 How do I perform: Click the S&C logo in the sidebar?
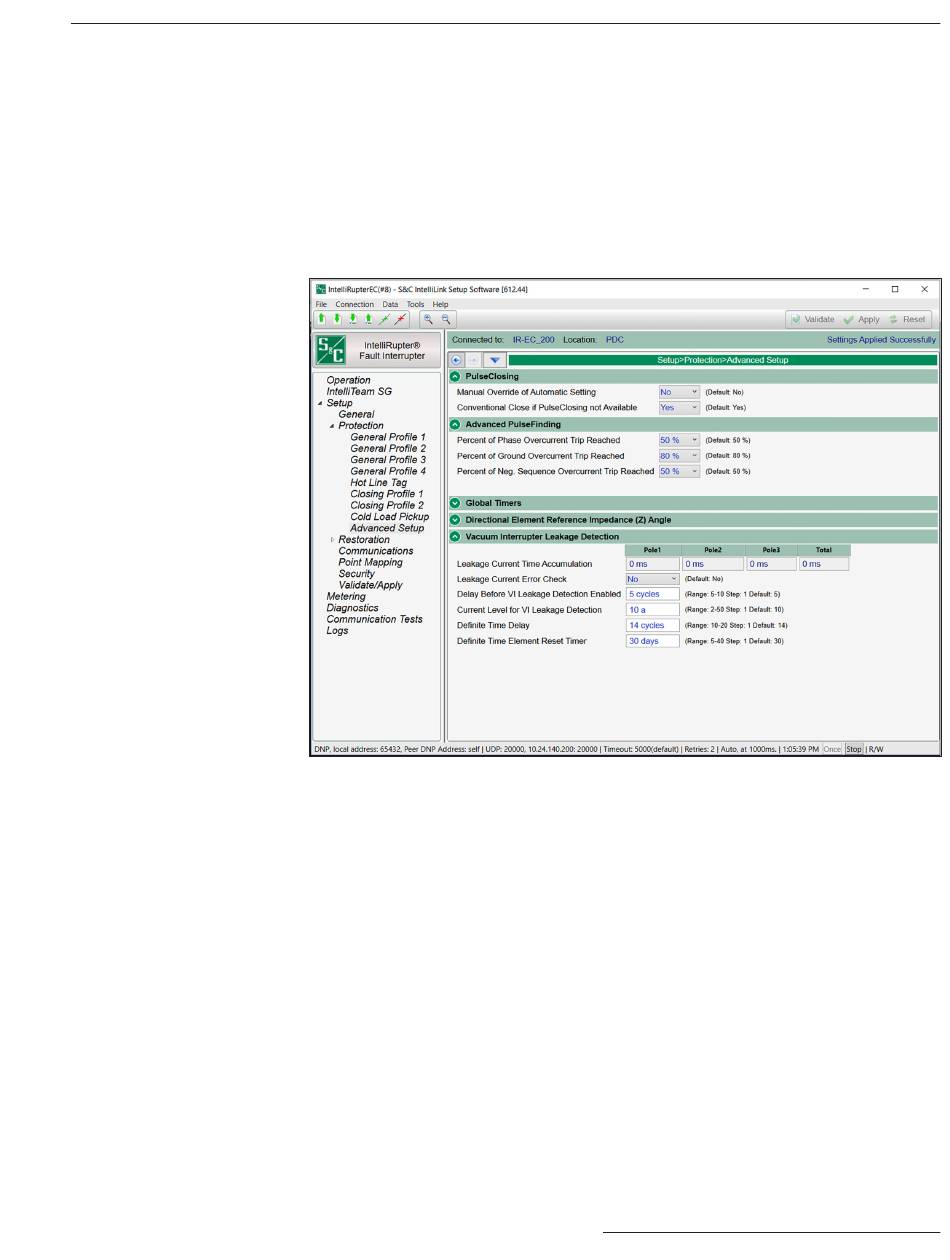coord(331,350)
